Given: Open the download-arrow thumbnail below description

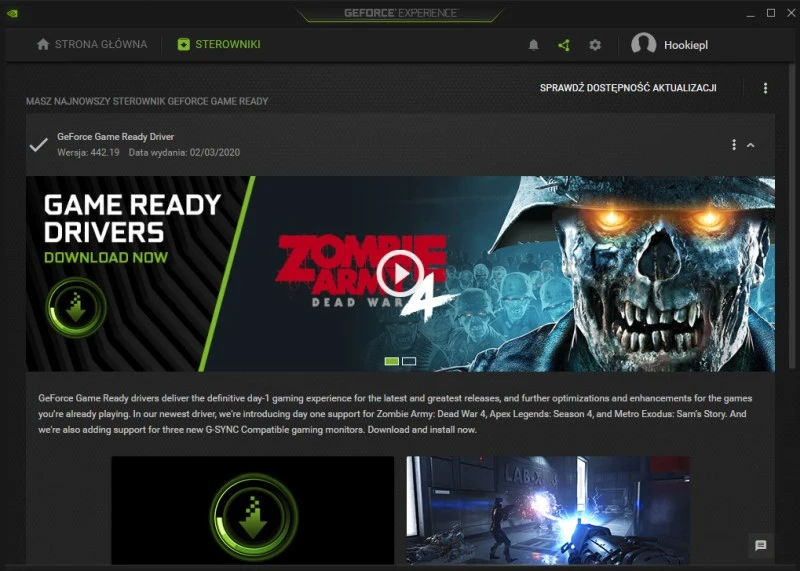Looking at the screenshot, I should pos(253,510).
